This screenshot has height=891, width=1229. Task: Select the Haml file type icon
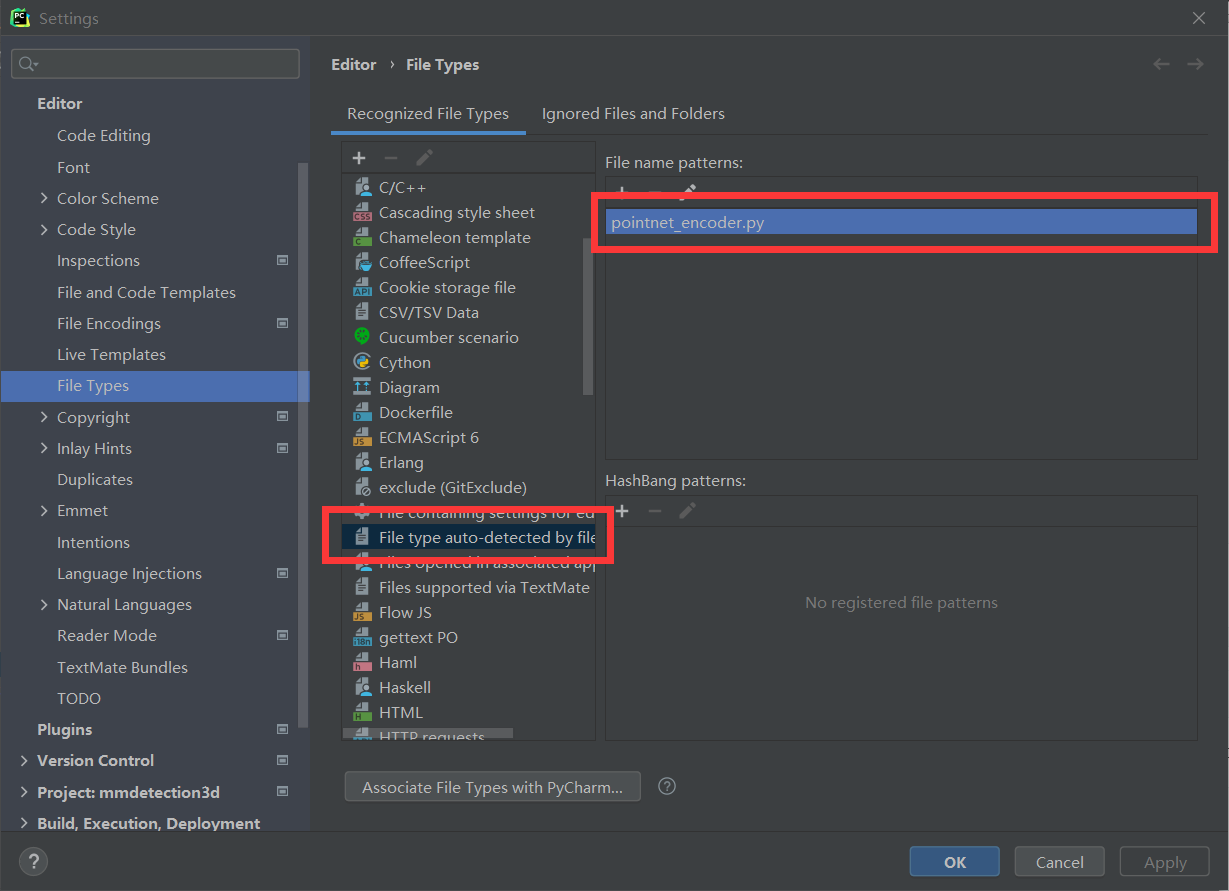(x=362, y=662)
